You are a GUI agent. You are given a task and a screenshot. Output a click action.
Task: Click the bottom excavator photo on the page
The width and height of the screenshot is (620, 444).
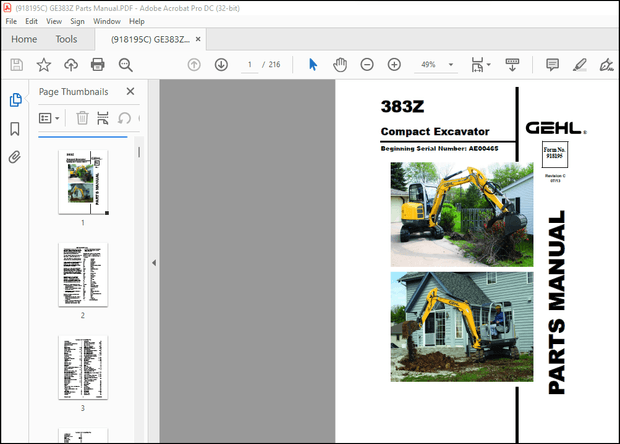click(462, 327)
